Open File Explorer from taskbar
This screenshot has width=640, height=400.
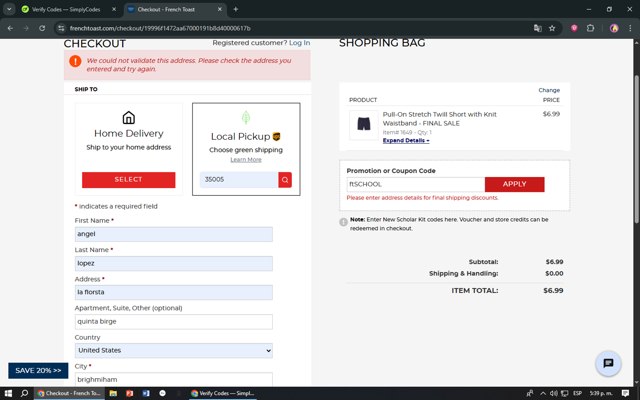(113, 393)
